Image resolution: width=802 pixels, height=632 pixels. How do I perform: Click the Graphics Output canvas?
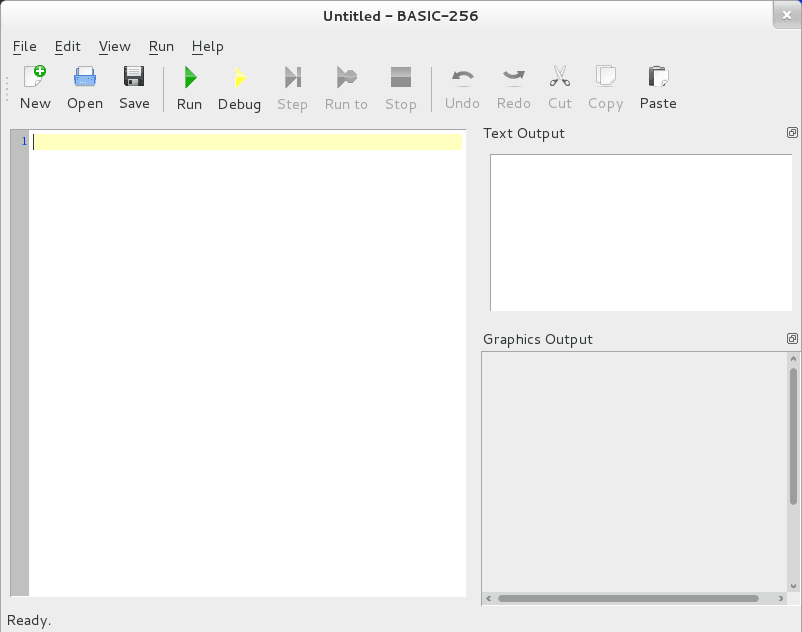[634, 471]
